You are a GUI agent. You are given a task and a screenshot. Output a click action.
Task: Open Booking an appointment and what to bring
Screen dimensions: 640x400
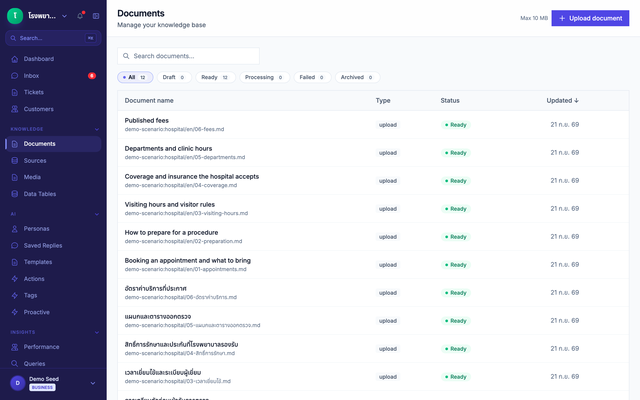(x=188, y=260)
